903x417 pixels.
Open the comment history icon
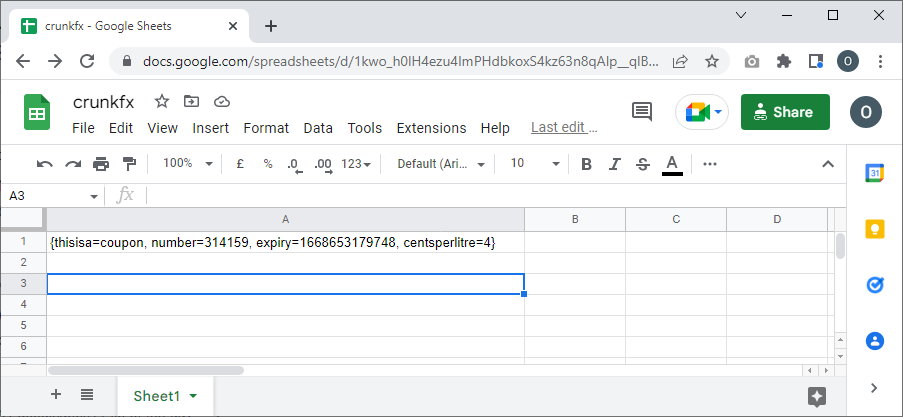pos(642,112)
